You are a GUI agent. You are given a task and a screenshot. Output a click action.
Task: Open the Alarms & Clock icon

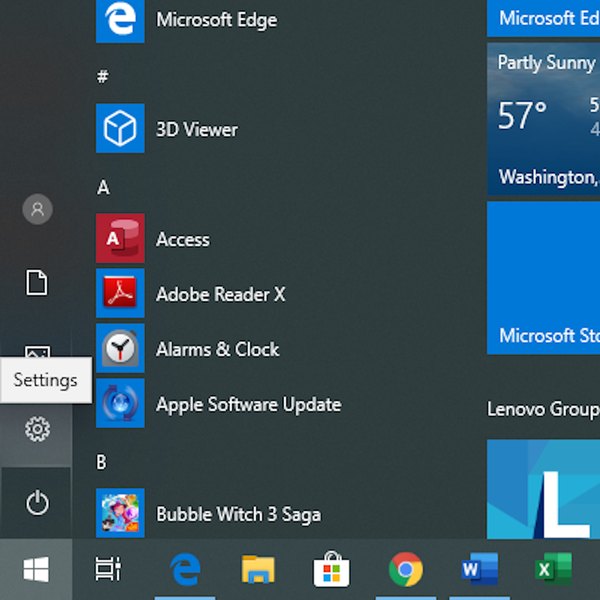[120, 348]
